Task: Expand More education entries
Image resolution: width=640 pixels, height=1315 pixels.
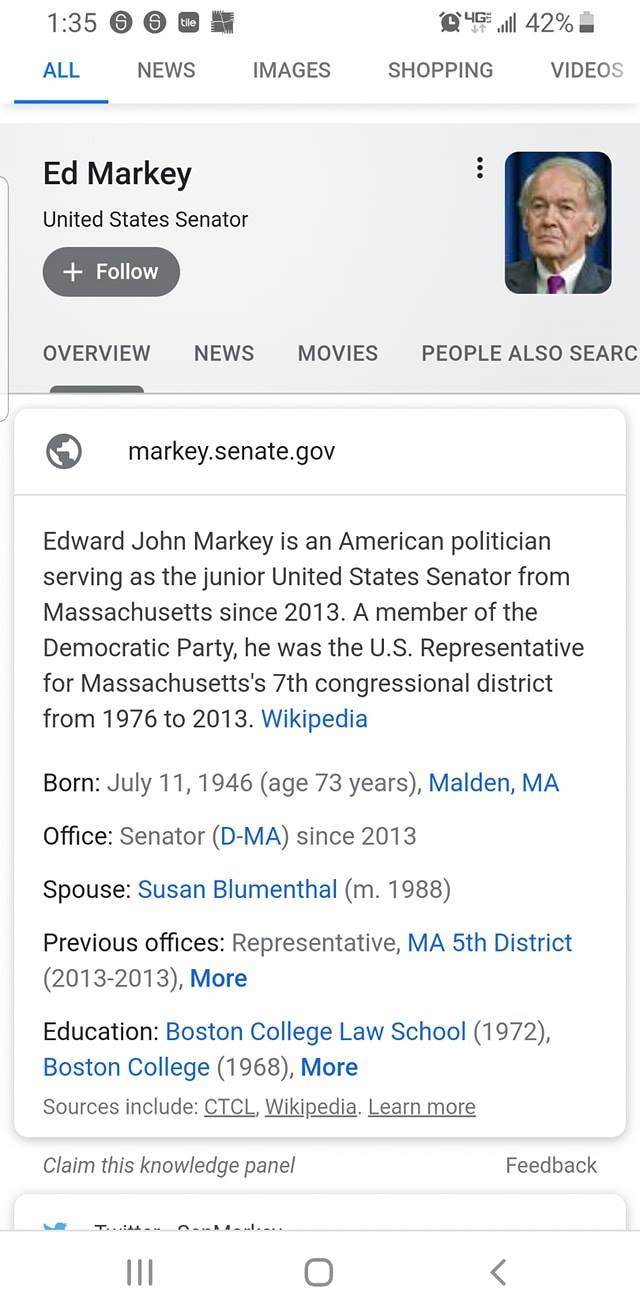Action: 329,1067
